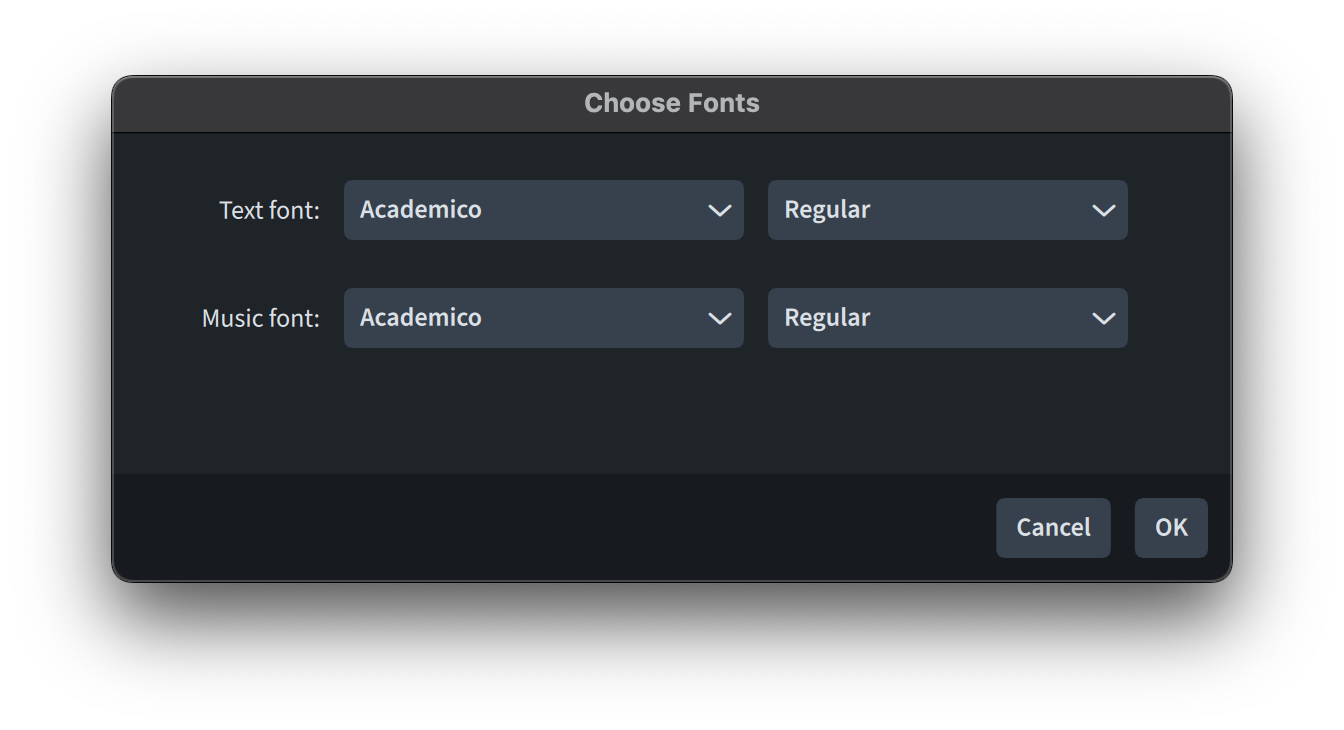Click the Music font label
The height and width of the screenshot is (730, 1344).
tap(261, 317)
